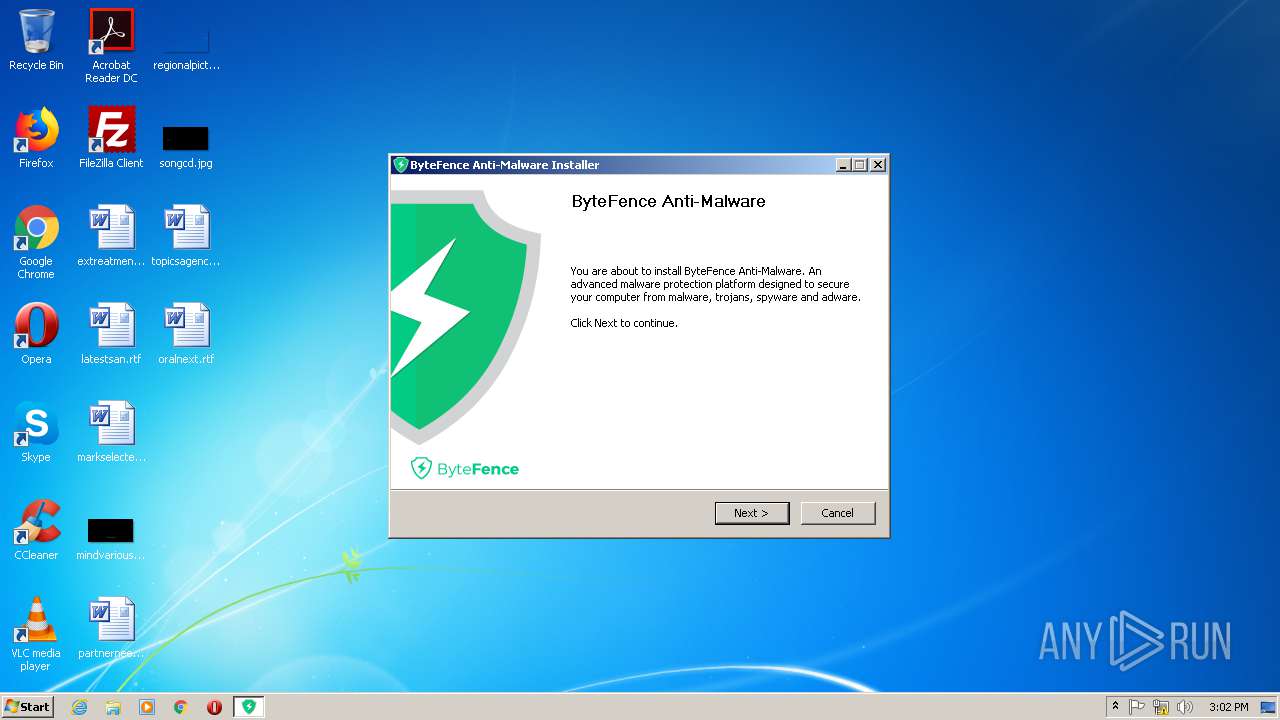Open media player from taskbar

[147, 707]
